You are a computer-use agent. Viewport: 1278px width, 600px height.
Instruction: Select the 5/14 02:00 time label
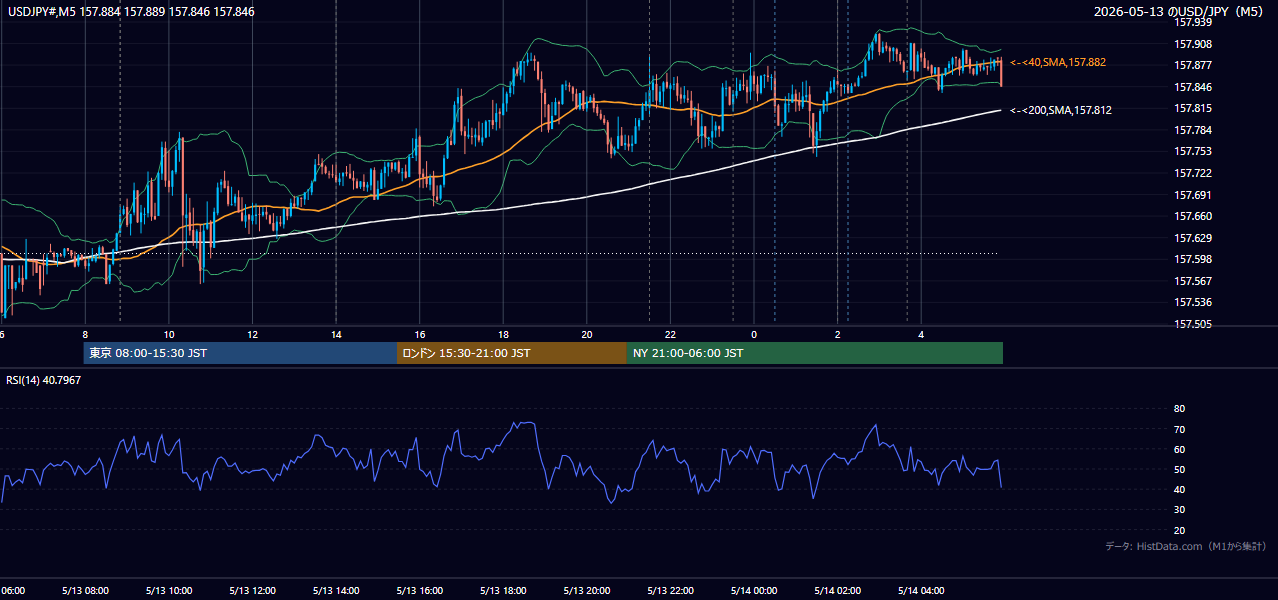point(838,591)
